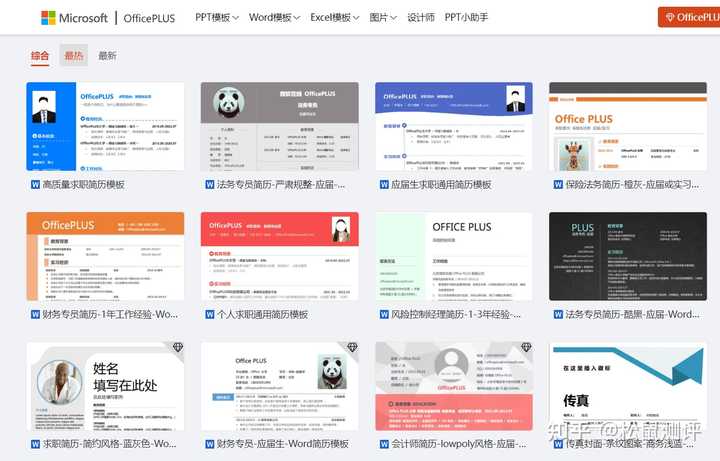The width and height of the screenshot is (720, 461).
Task: Select the 最新 sorting tab
Action: click(107, 56)
